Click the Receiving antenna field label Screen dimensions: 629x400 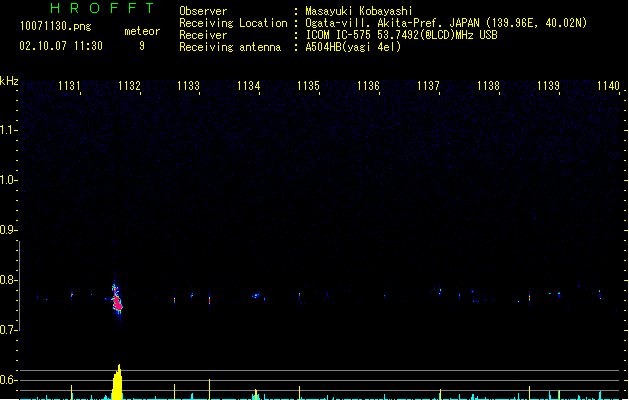pyautogui.click(x=230, y=47)
